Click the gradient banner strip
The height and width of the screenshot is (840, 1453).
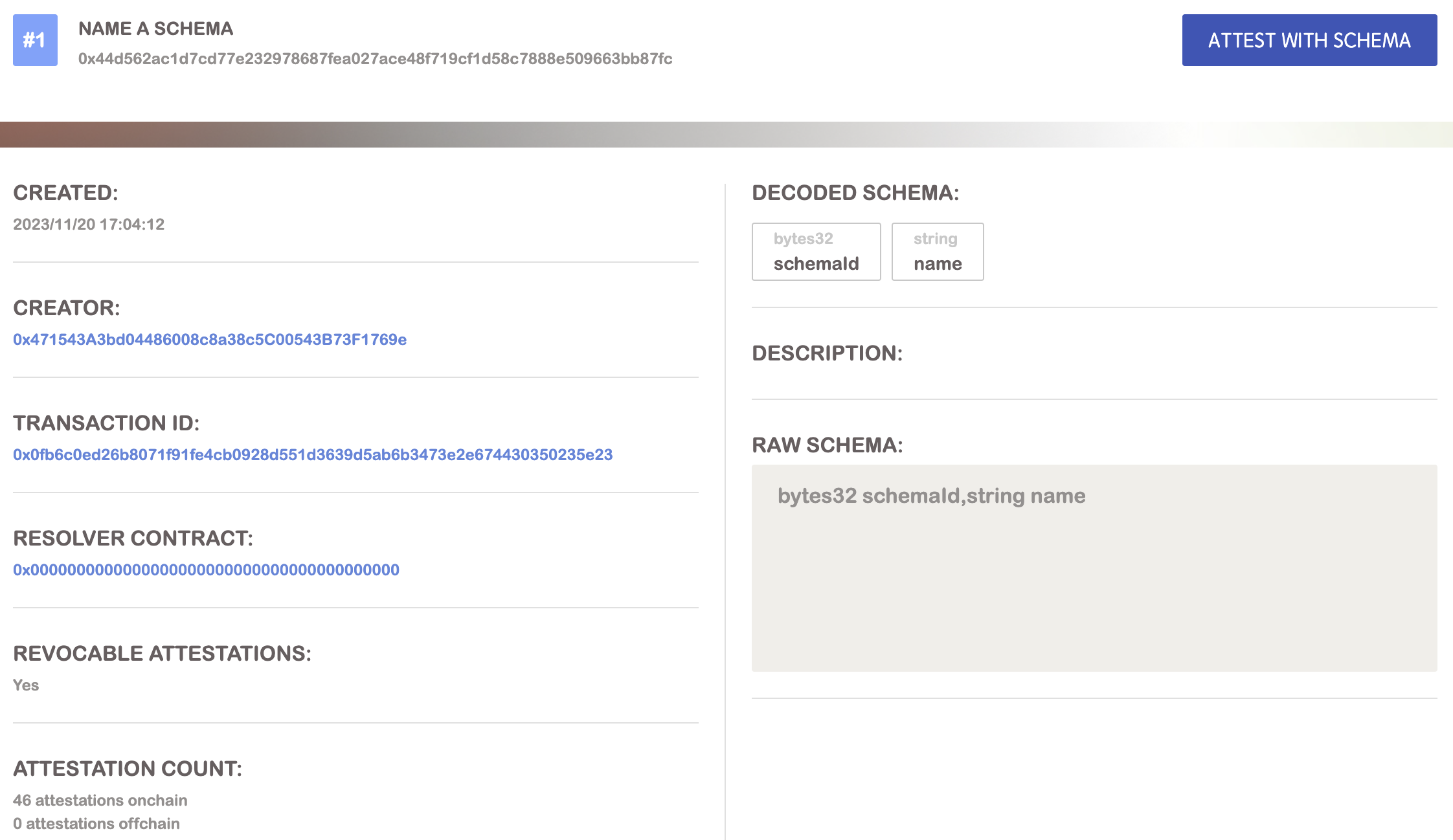[725, 135]
